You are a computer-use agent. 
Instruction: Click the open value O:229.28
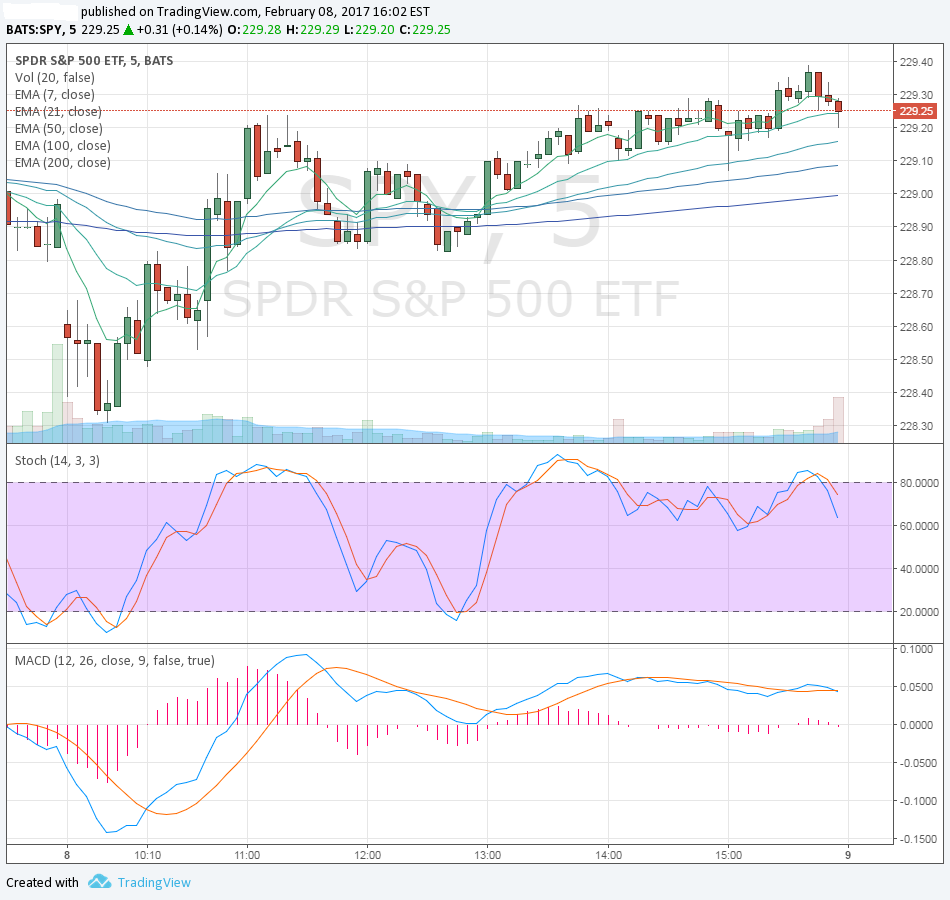[x=254, y=29]
